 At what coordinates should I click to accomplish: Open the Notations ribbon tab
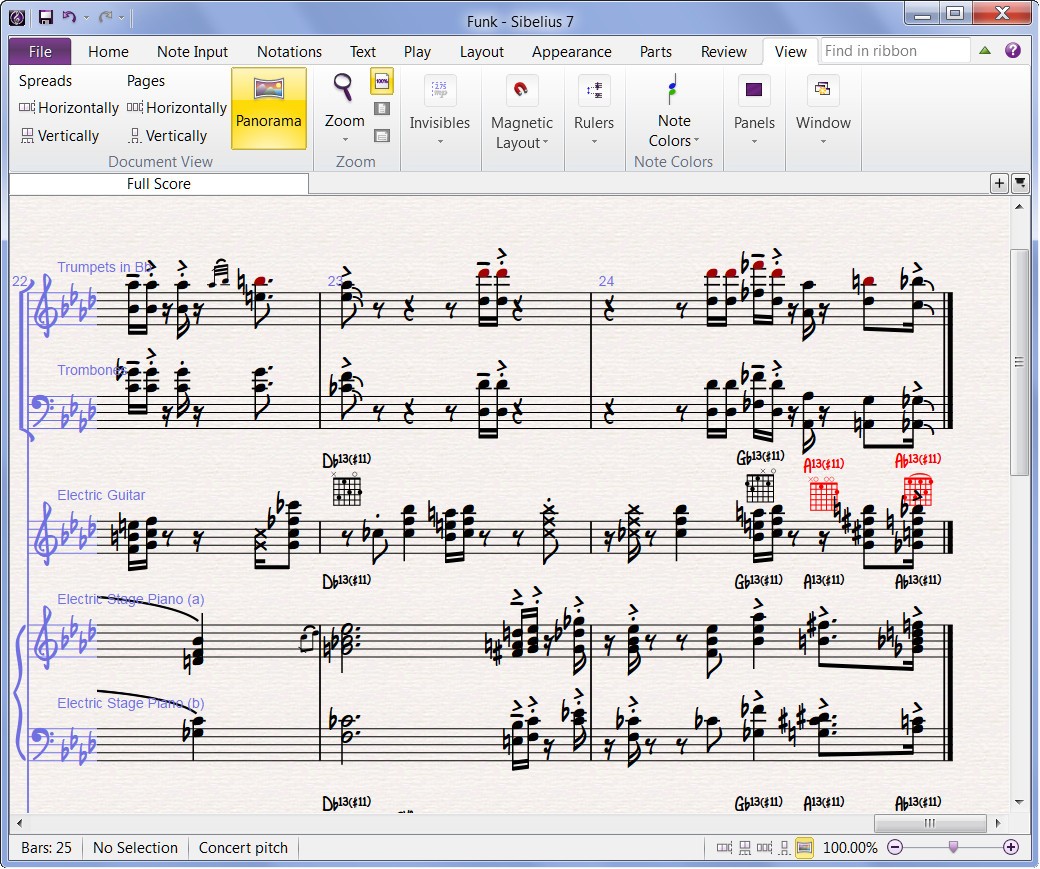[x=289, y=52]
